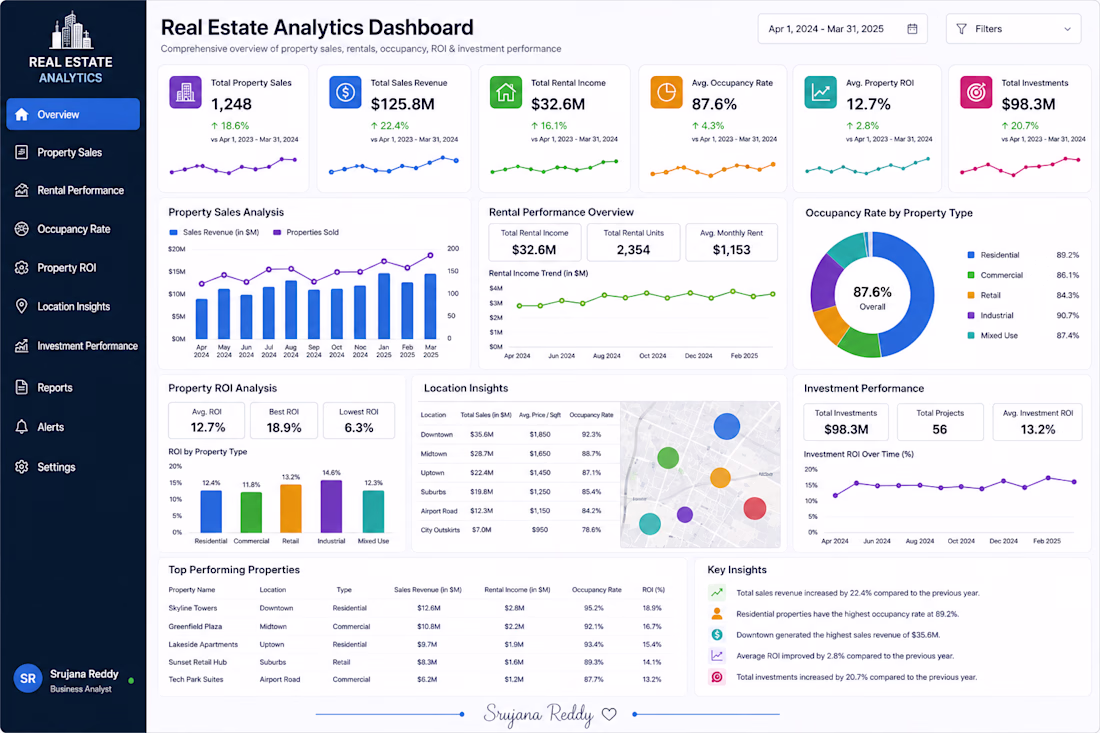The image size is (1100, 733).
Task: Click the pink target Total Investments icon
Action: (976, 92)
